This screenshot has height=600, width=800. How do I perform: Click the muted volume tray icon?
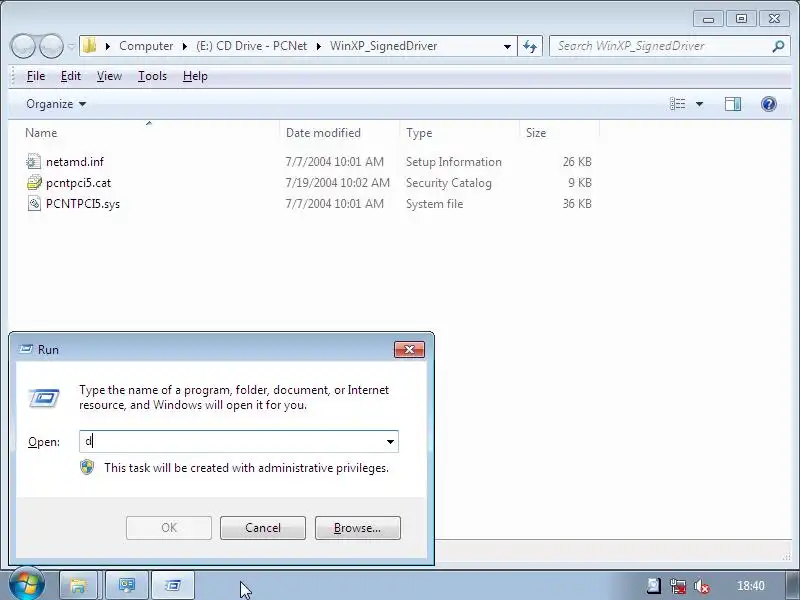click(x=702, y=586)
